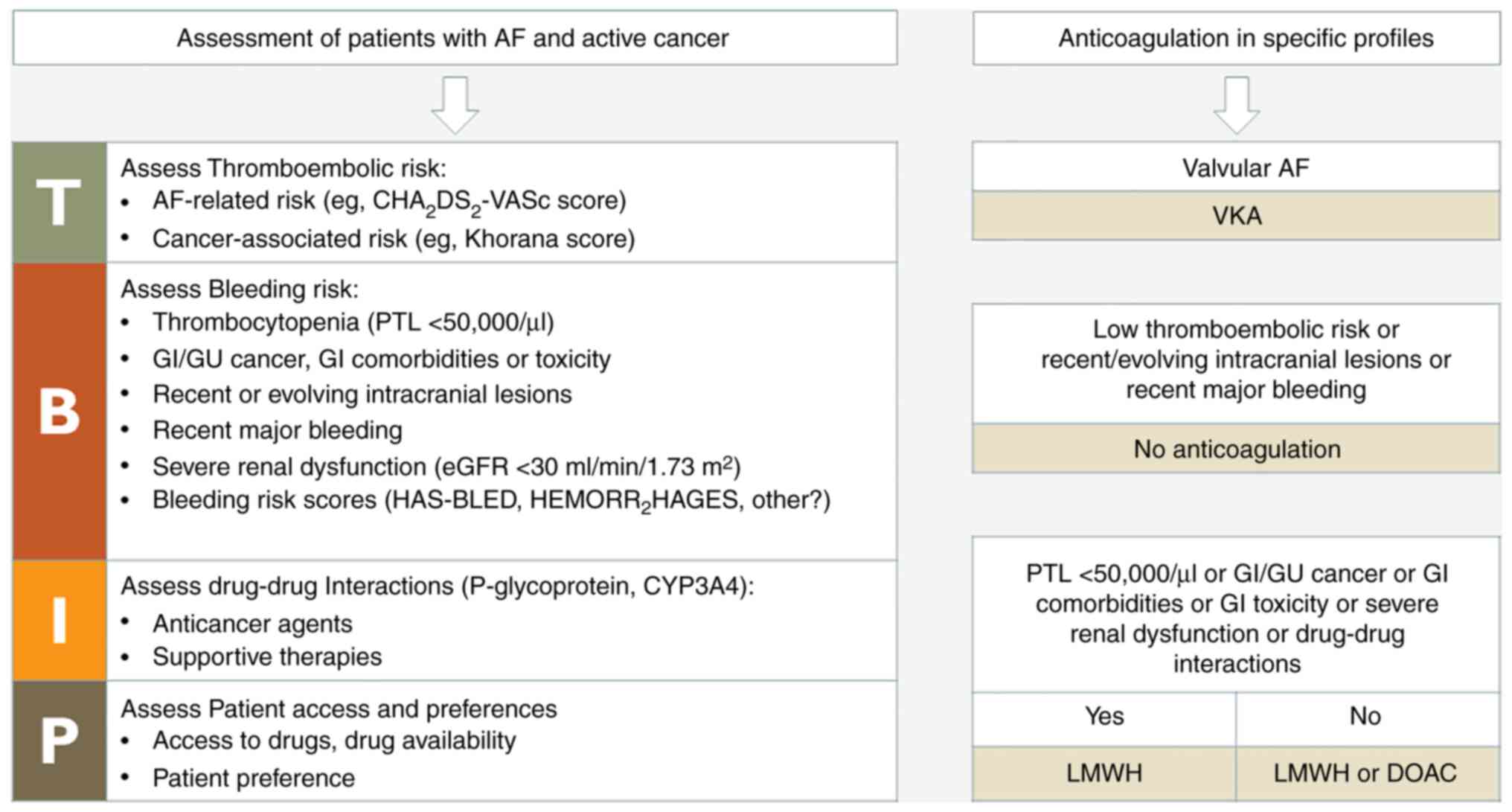Click the VKA recommendation box
1512x812 pixels.
[1236, 216]
